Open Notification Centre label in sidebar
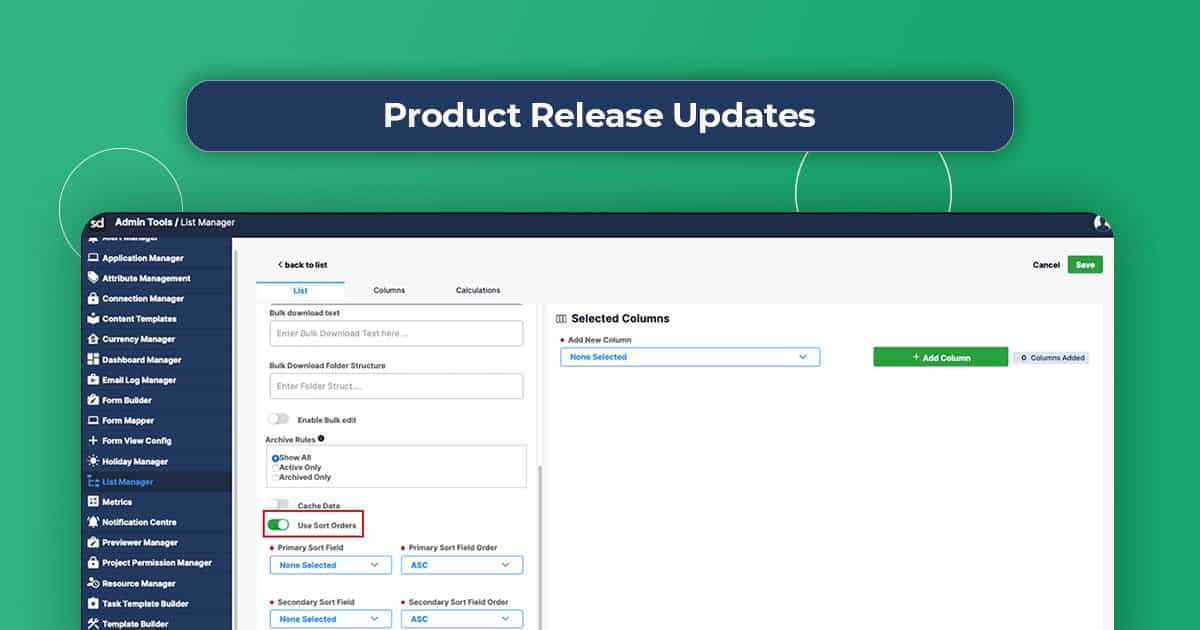 pyautogui.click(x=139, y=522)
